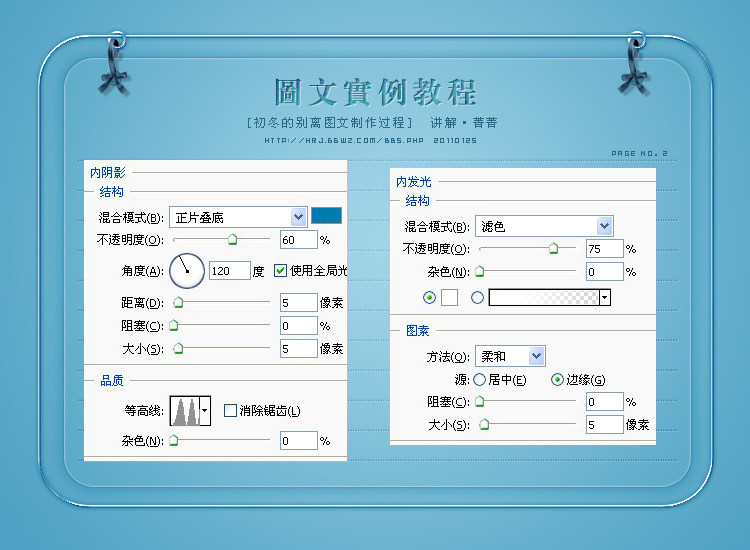Screen dimensions: 750x550
Task: Click the Inner Glow opacity field showing 75
Action: 605,249
